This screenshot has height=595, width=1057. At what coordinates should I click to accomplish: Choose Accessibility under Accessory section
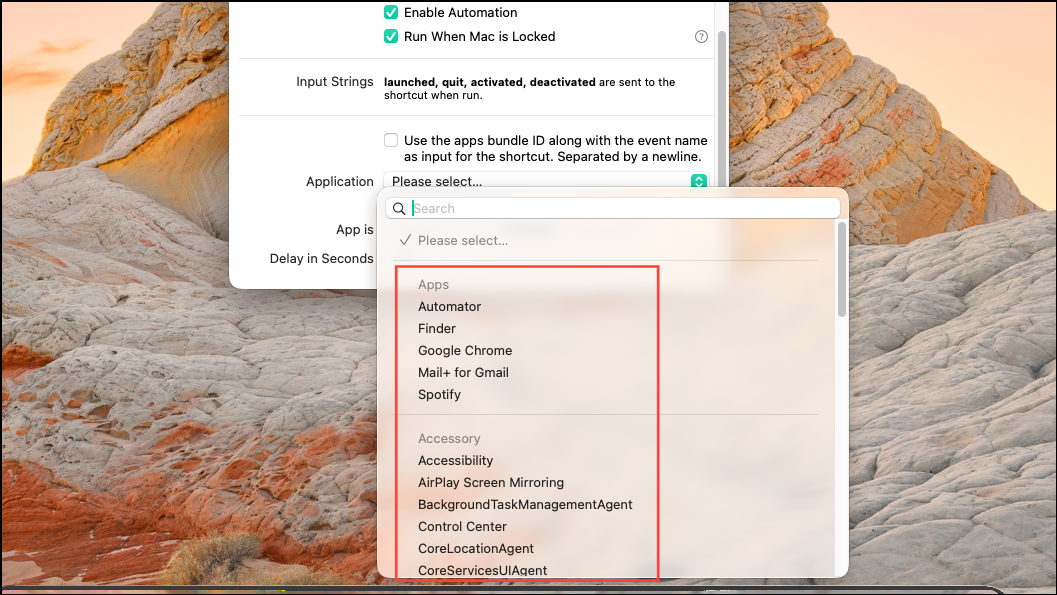click(x=455, y=460)
